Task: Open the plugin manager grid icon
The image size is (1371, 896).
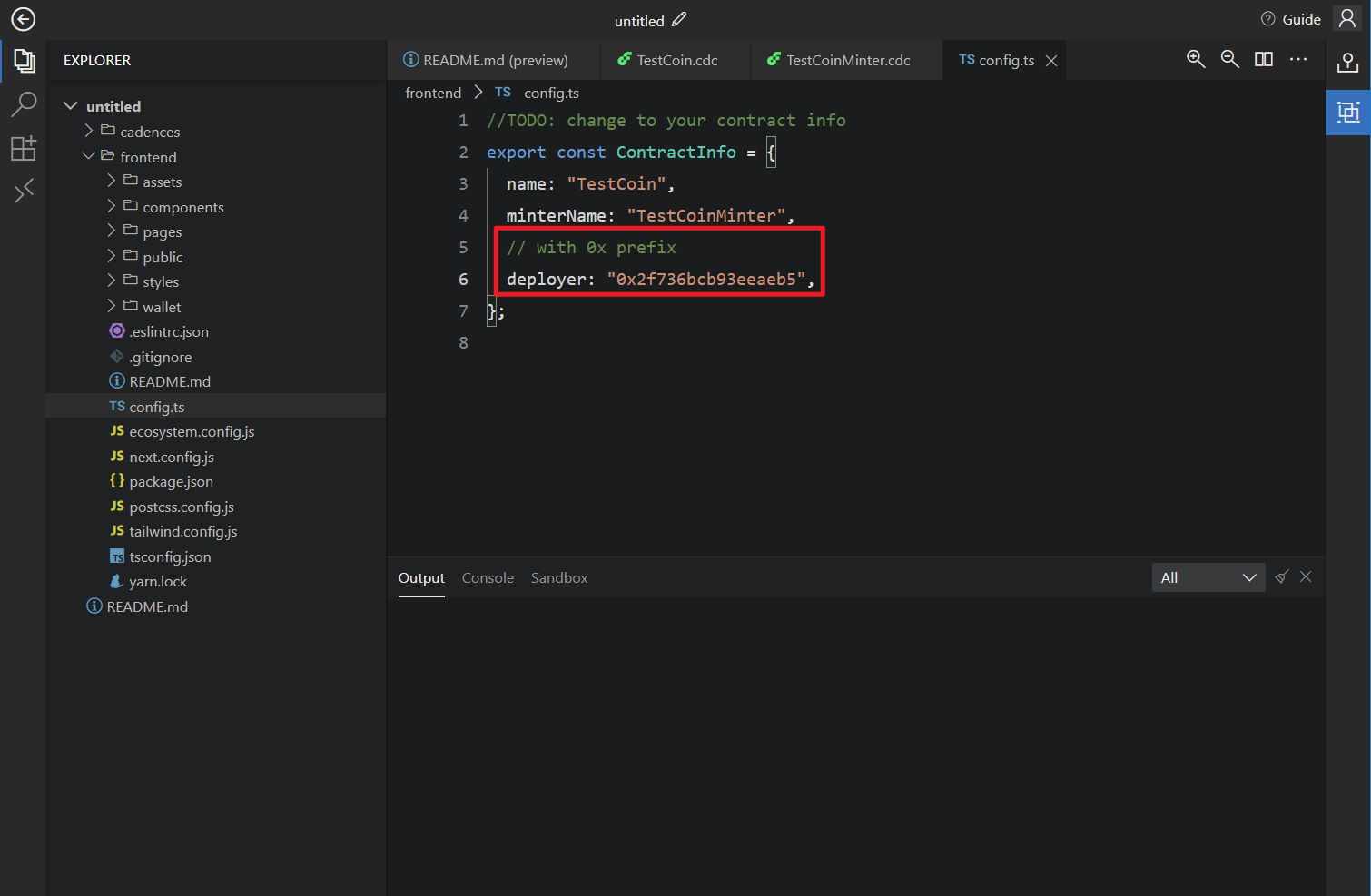Action: coord(25,148)
